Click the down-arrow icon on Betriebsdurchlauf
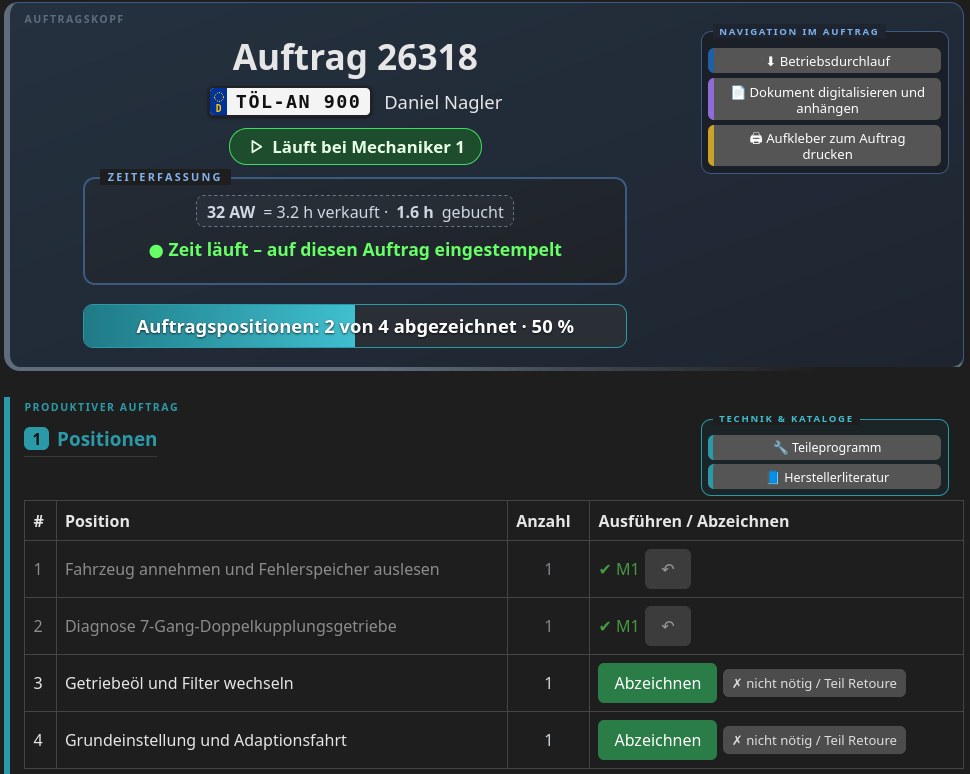970x774 pixels. (770, 61)
